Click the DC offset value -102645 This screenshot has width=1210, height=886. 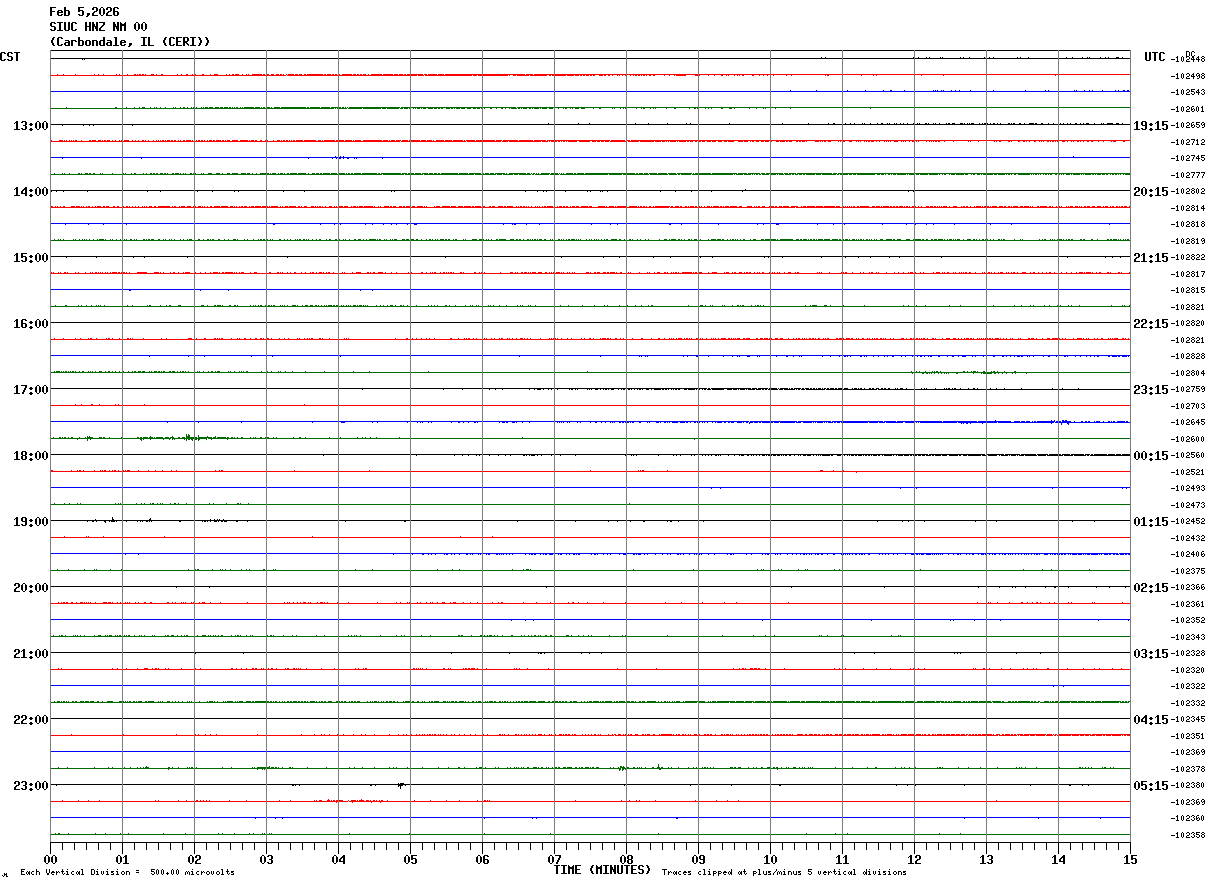coord(1188,422)
